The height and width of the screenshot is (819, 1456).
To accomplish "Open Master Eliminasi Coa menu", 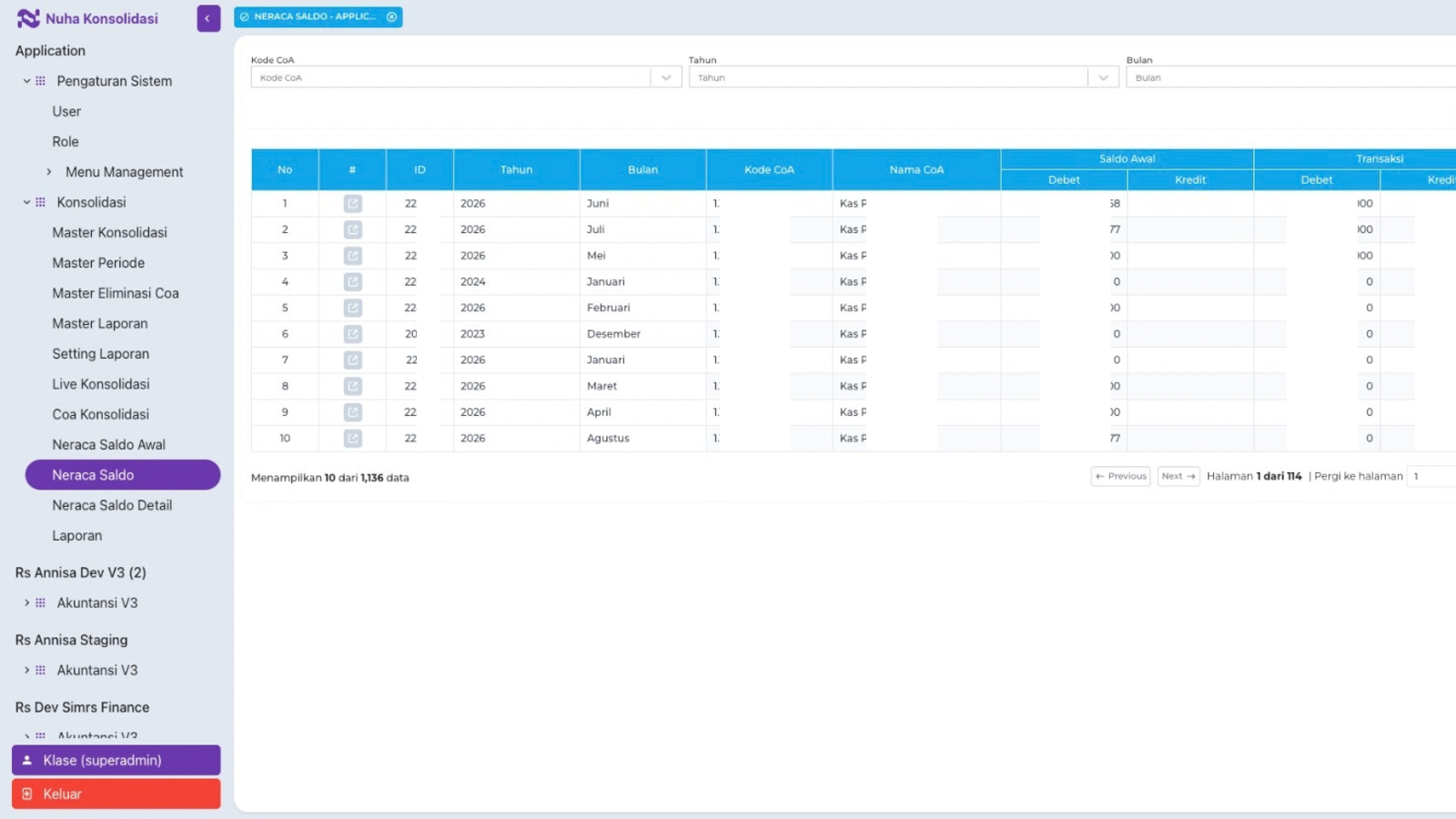I will point(116,293).
